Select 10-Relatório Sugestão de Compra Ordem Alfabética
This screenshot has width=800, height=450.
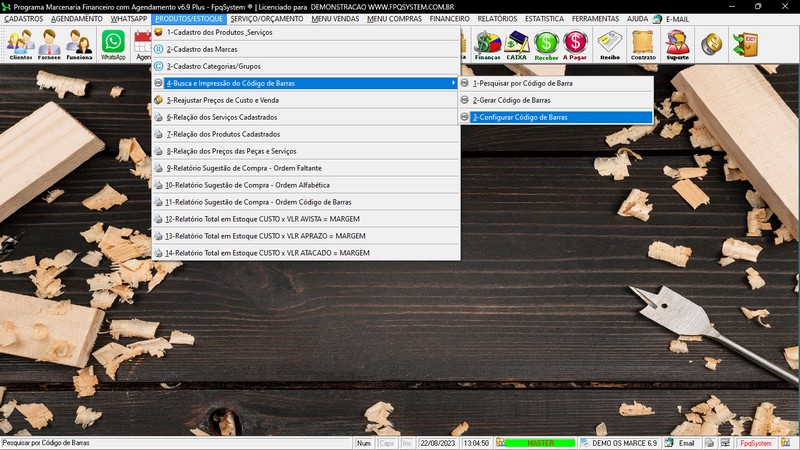306,185
